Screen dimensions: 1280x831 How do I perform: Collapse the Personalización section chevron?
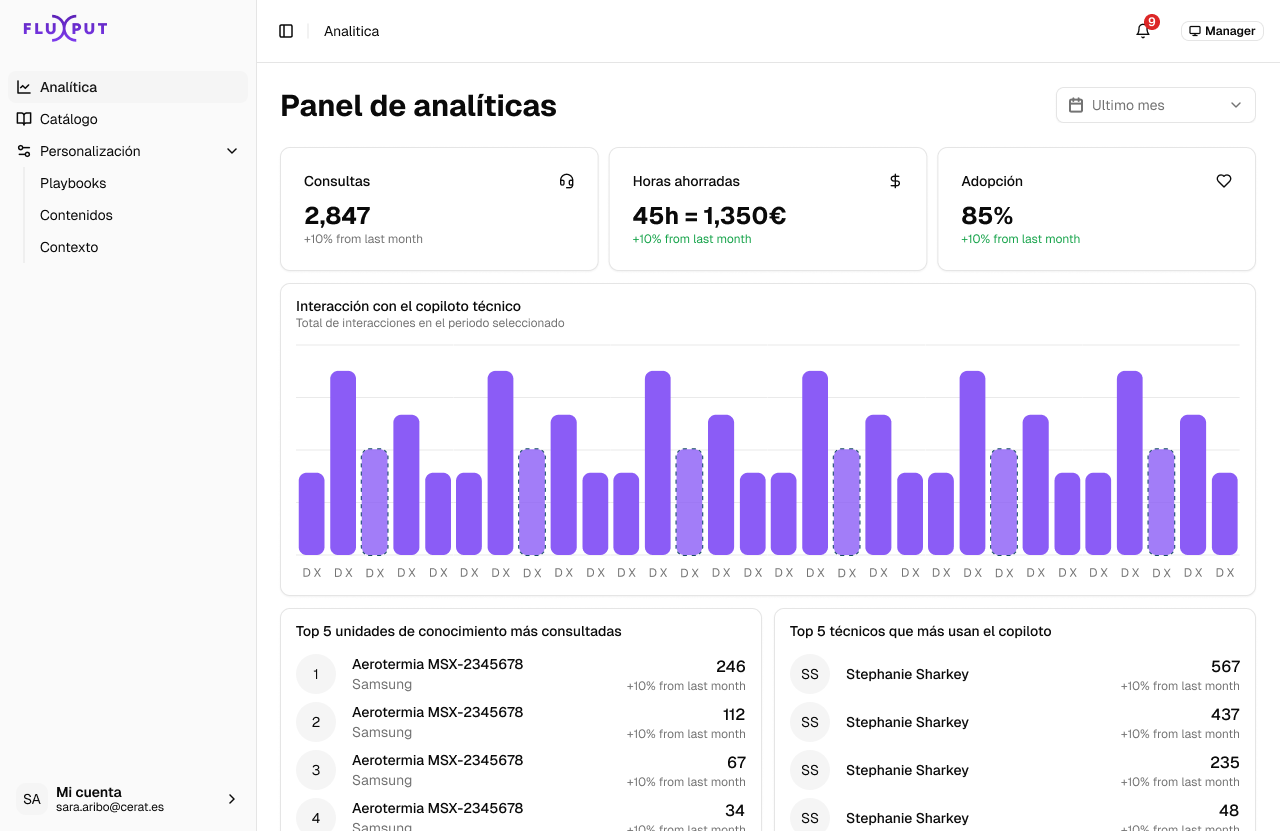tap(232, 151)
